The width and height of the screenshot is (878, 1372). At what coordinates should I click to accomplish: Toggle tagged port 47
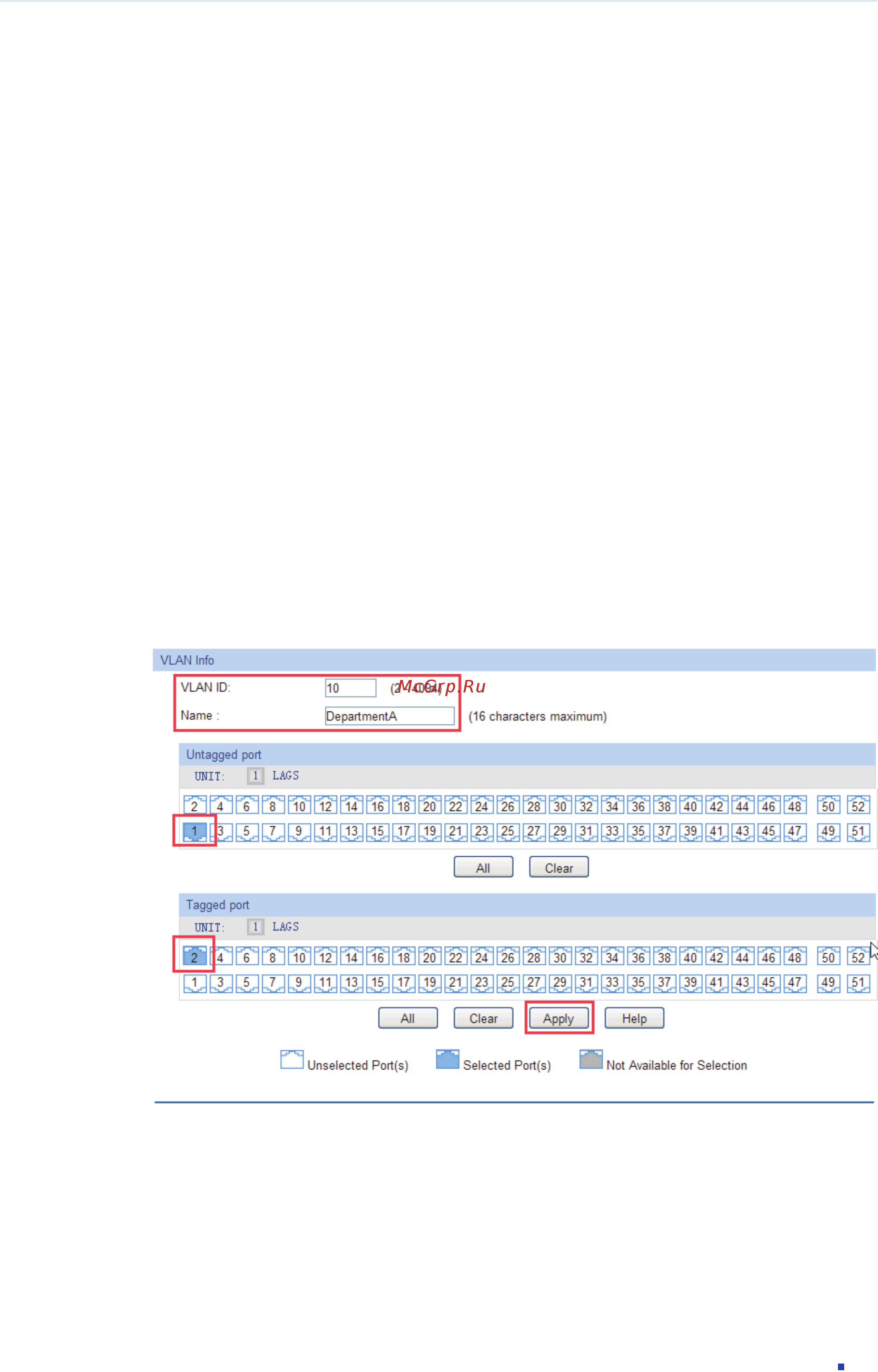pos(795,983)
